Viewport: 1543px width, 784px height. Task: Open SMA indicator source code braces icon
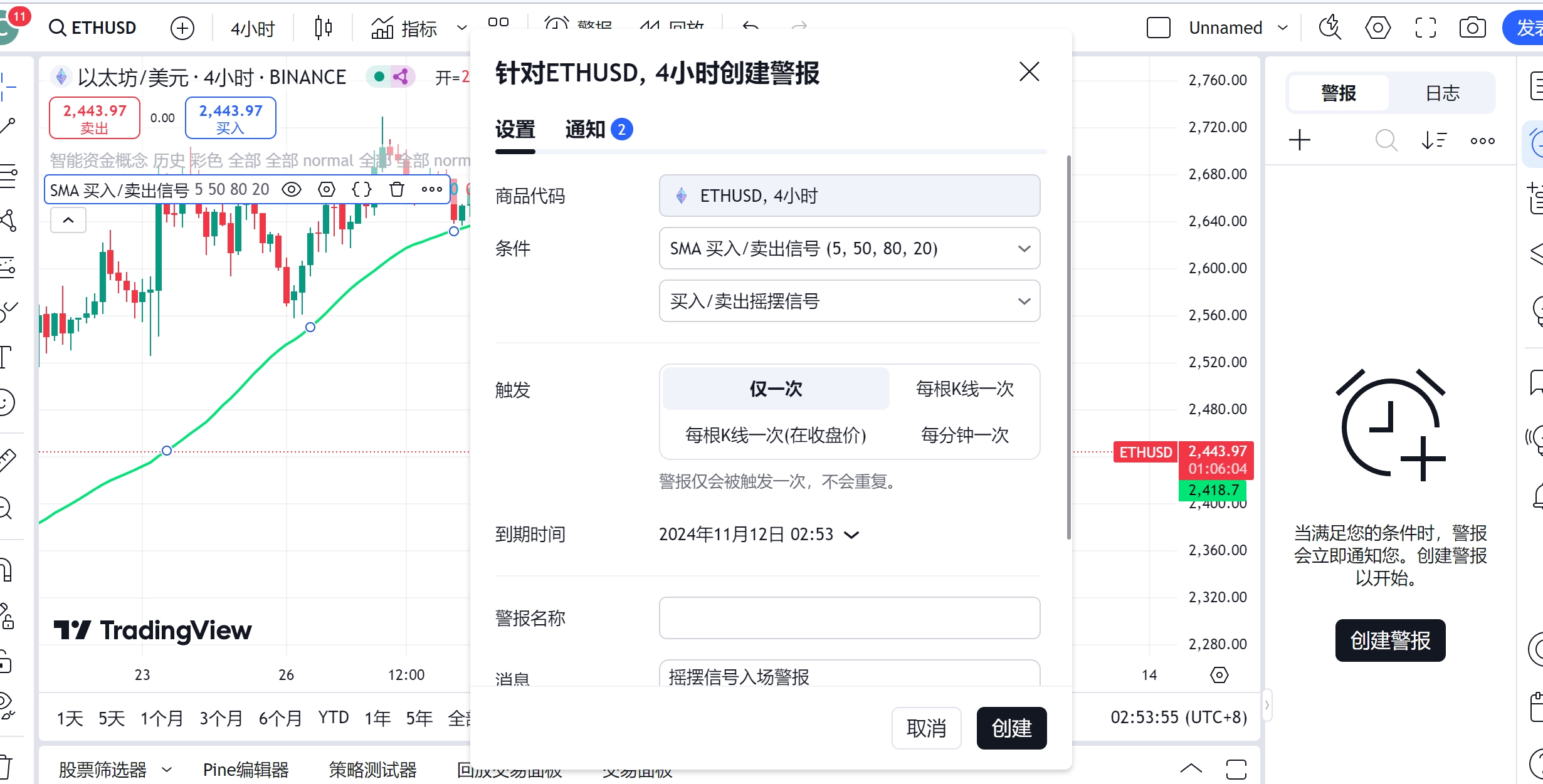pos(362,189)
